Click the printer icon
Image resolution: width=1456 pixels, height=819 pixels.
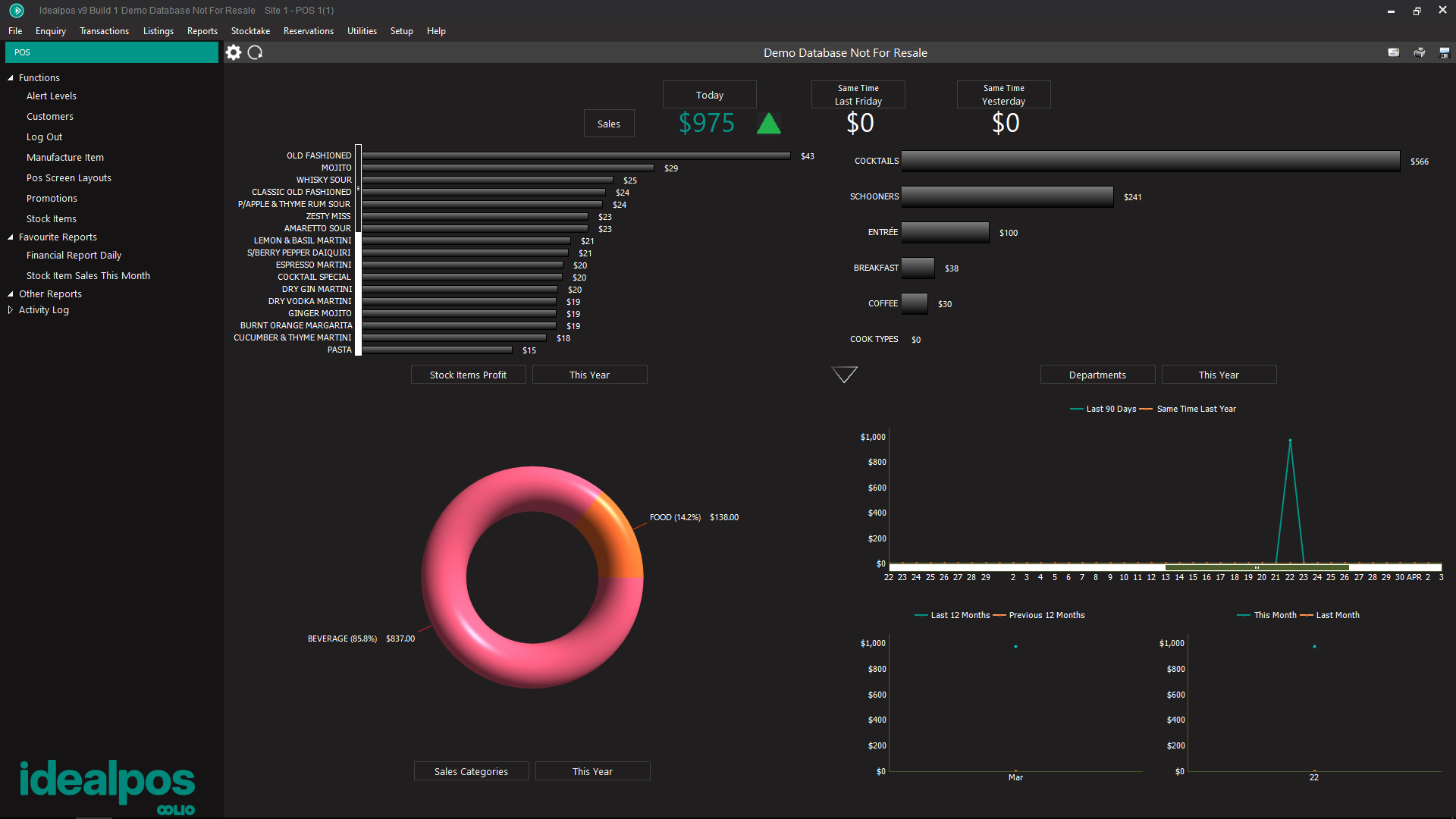pyautogui.click(x=1419, y=52)
